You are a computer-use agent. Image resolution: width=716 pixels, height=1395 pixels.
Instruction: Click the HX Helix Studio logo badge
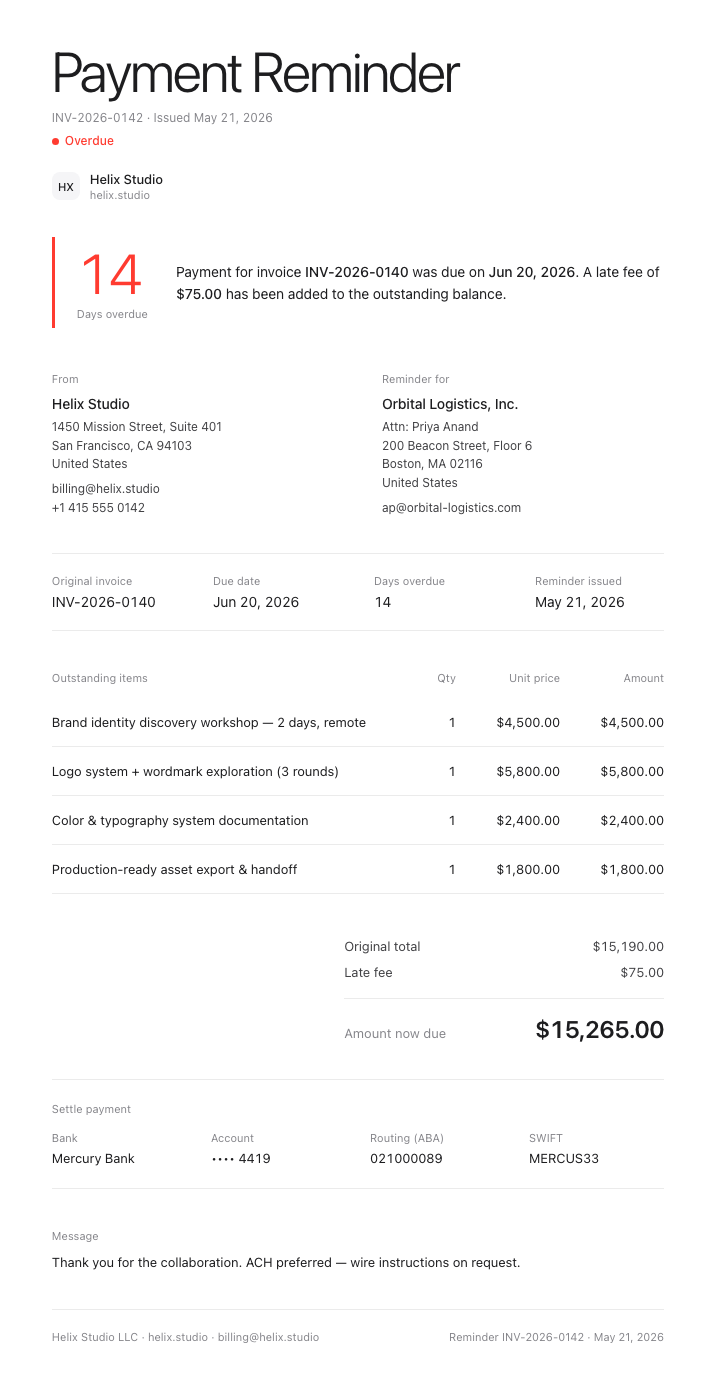point(66,186)
